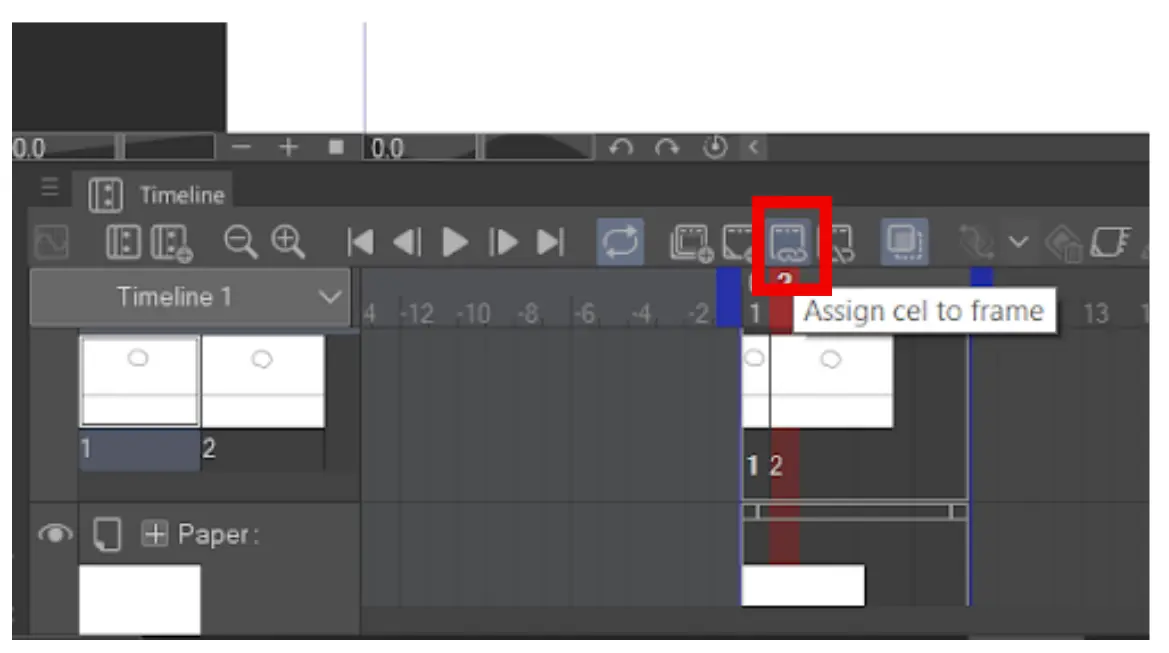Hide the Paper layer with eye icon
Screen dimensions: 1169x653
coord(54,534)
